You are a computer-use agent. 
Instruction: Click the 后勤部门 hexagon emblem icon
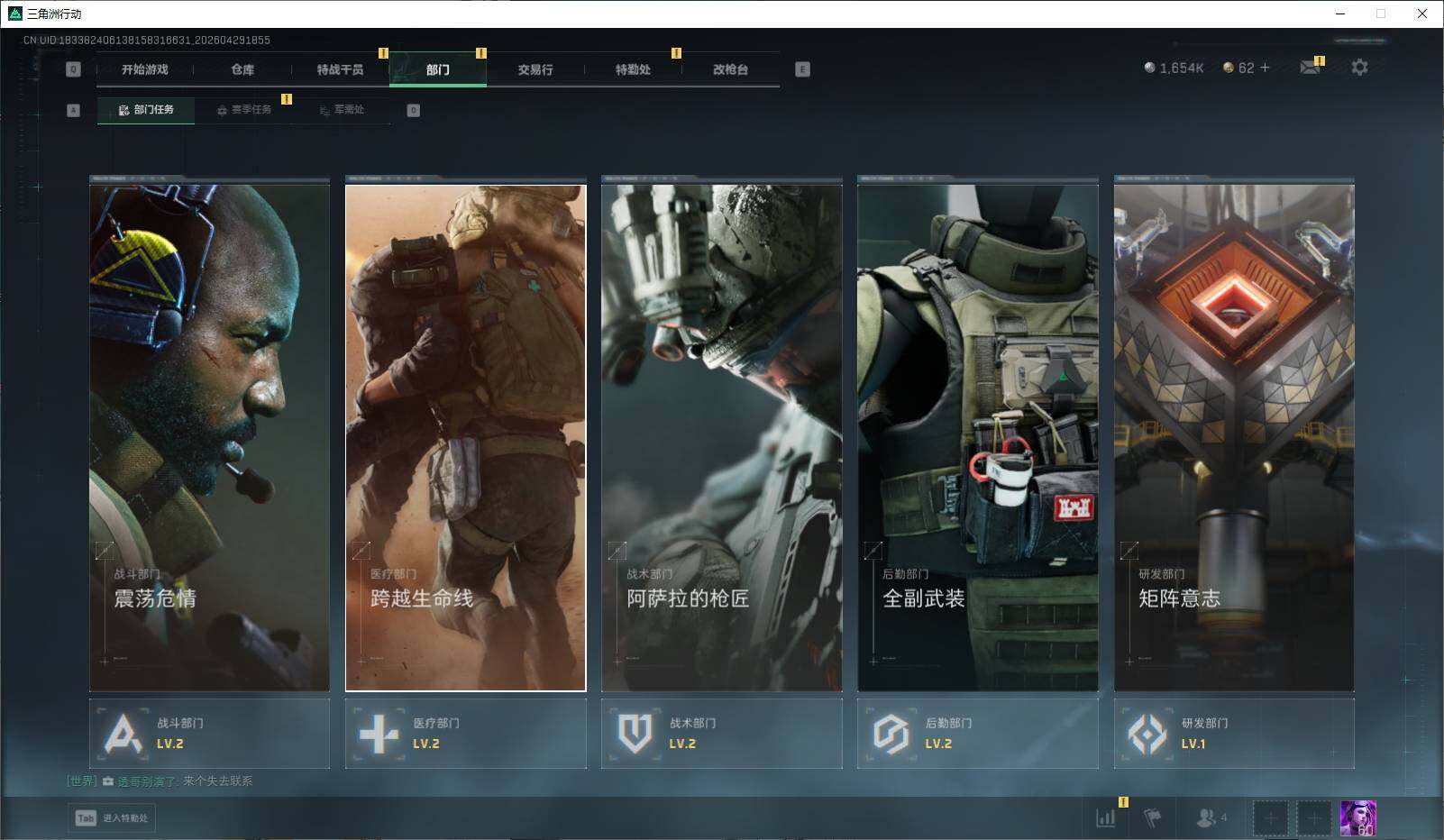tap(891, 734)
